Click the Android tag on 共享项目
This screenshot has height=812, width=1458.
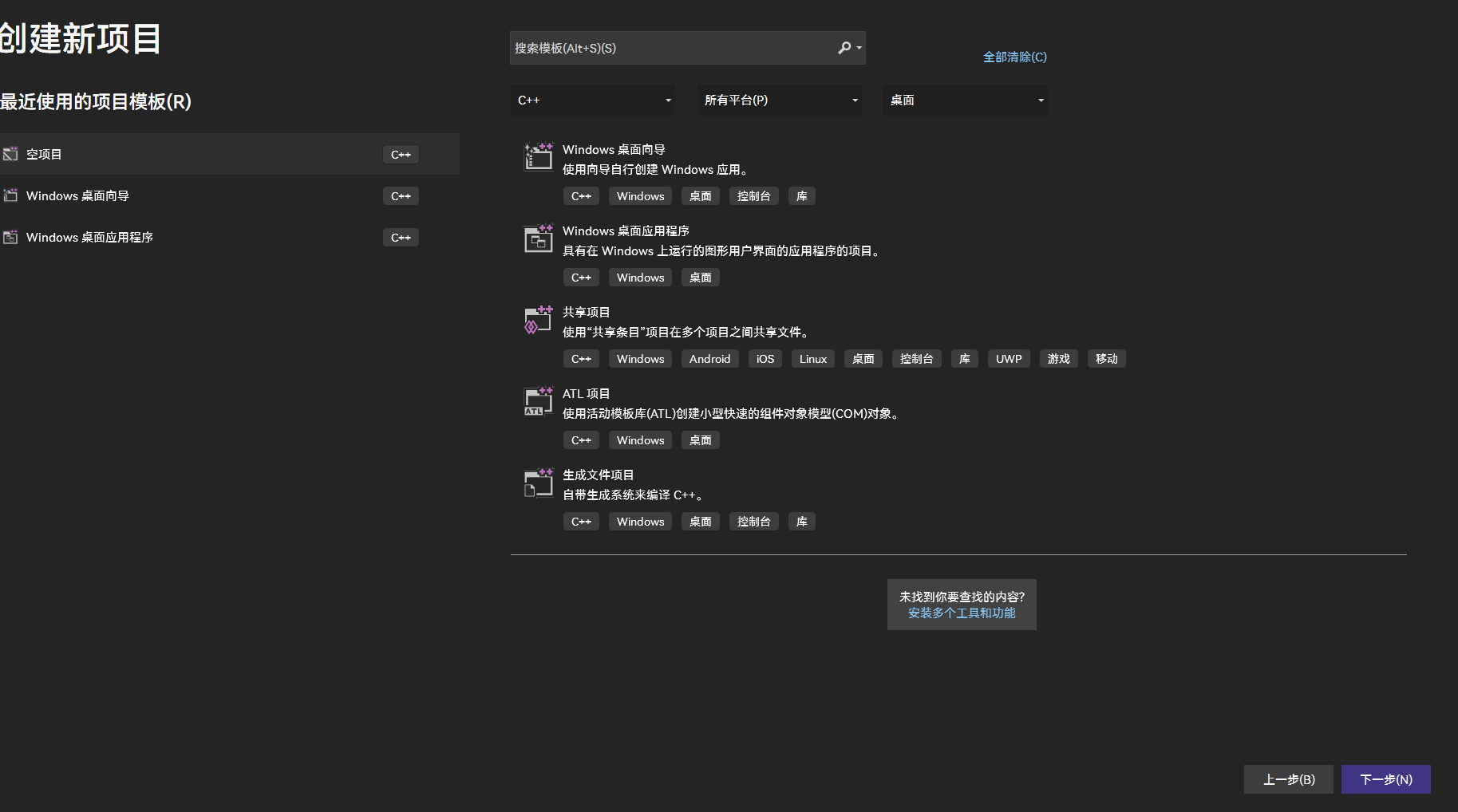coord(710,359)
